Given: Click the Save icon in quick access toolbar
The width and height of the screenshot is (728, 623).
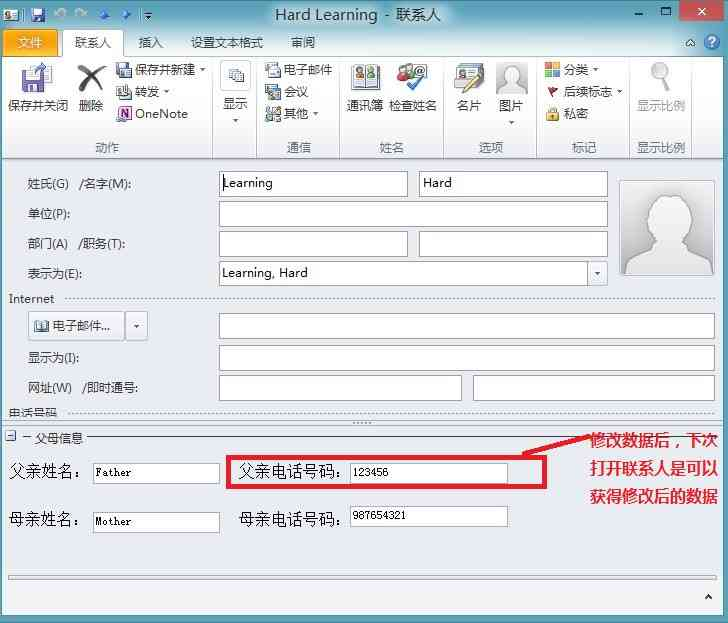Looking at the screenshot, I should pyautogui.click(x=39, y=15).
